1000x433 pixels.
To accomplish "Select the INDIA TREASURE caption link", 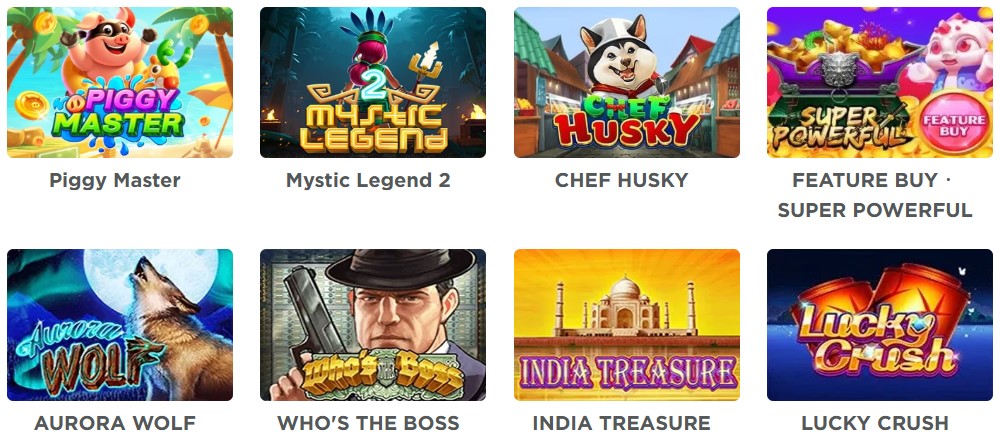I will pyautogui.click(x=622, y=422).
